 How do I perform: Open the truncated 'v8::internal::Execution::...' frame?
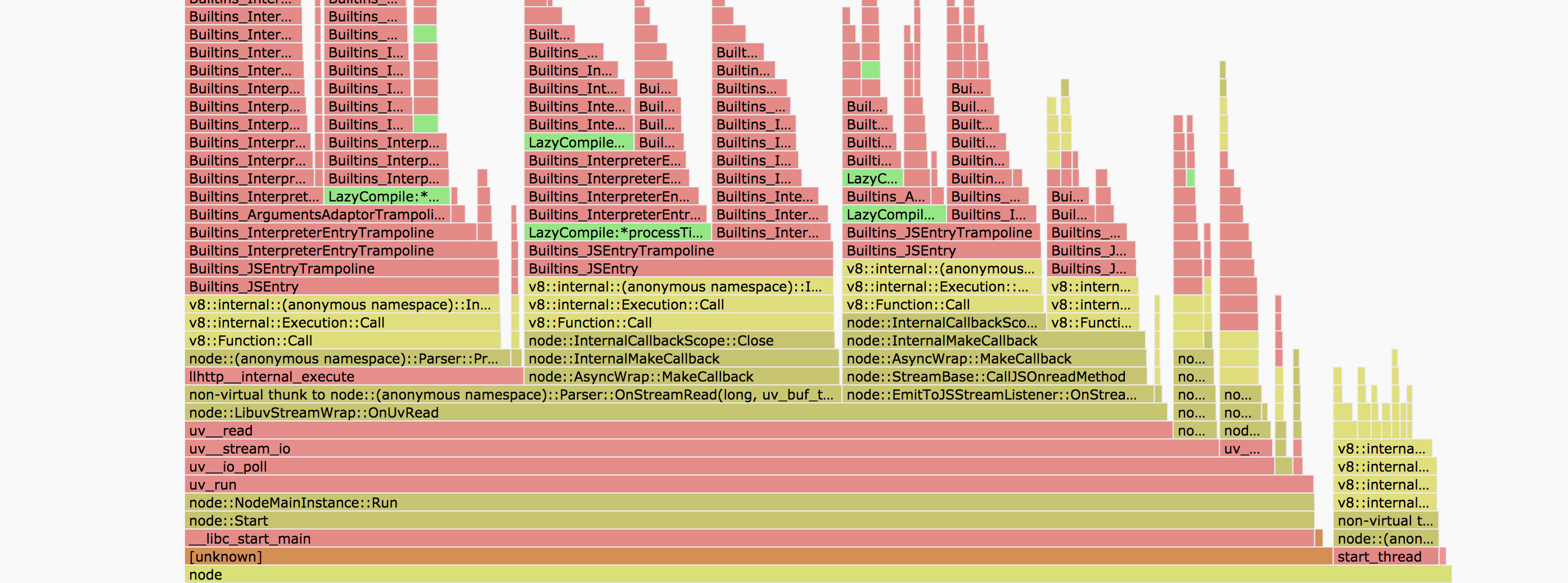tap(942, 287)
